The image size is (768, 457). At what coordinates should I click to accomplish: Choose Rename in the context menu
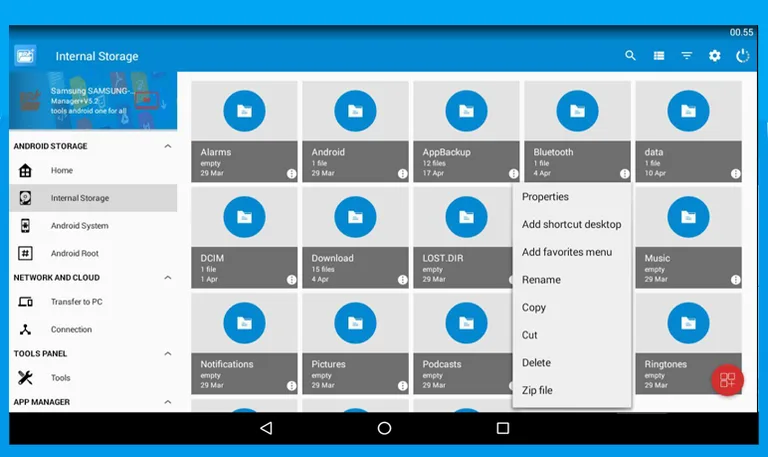point(572,280)
